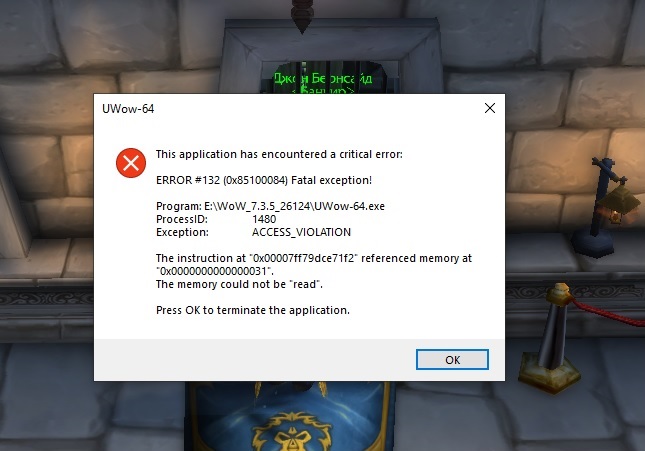Viewport: 645px width, 451px height.
Task: Click the memory address 0x0000000000000031 text
Action: [x=214, y=271]
